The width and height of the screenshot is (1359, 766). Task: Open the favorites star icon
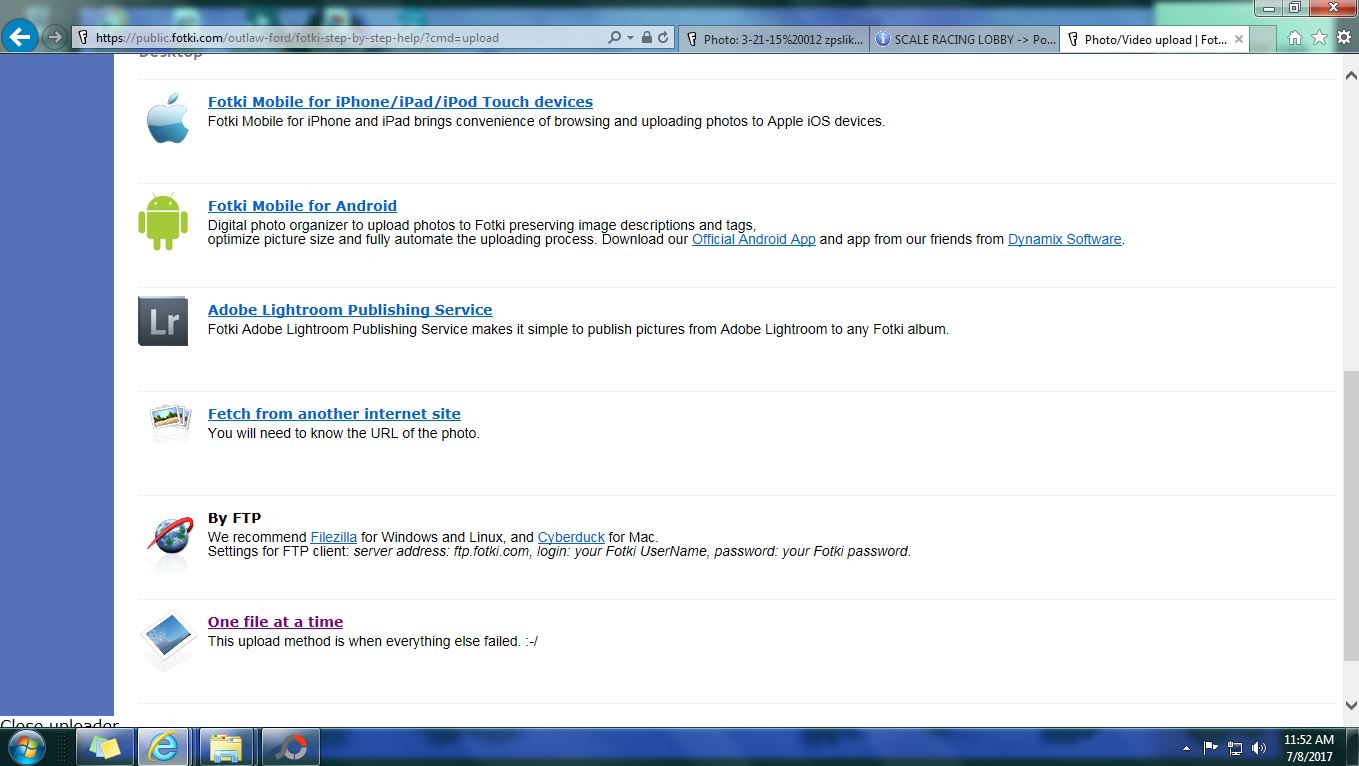coord(1319,38)
